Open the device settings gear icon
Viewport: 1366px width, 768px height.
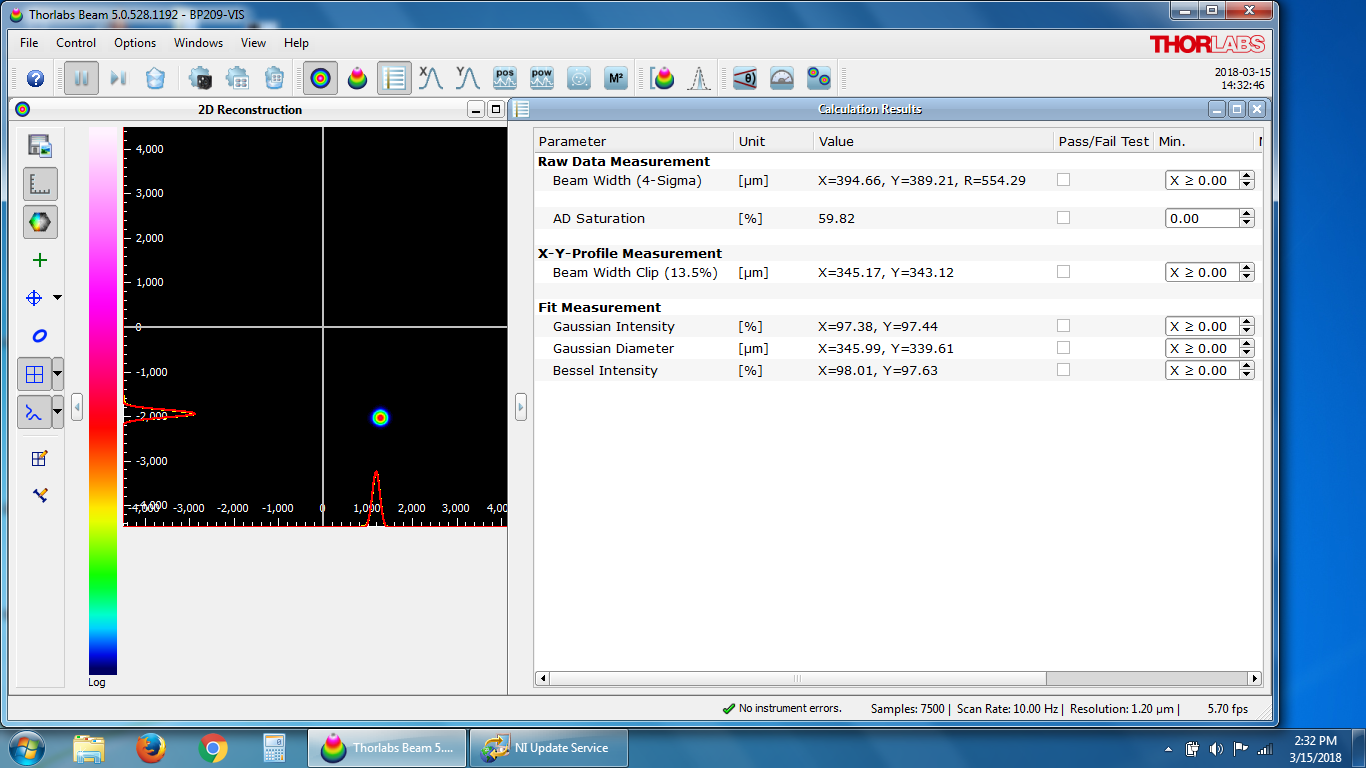coord(200,78)
